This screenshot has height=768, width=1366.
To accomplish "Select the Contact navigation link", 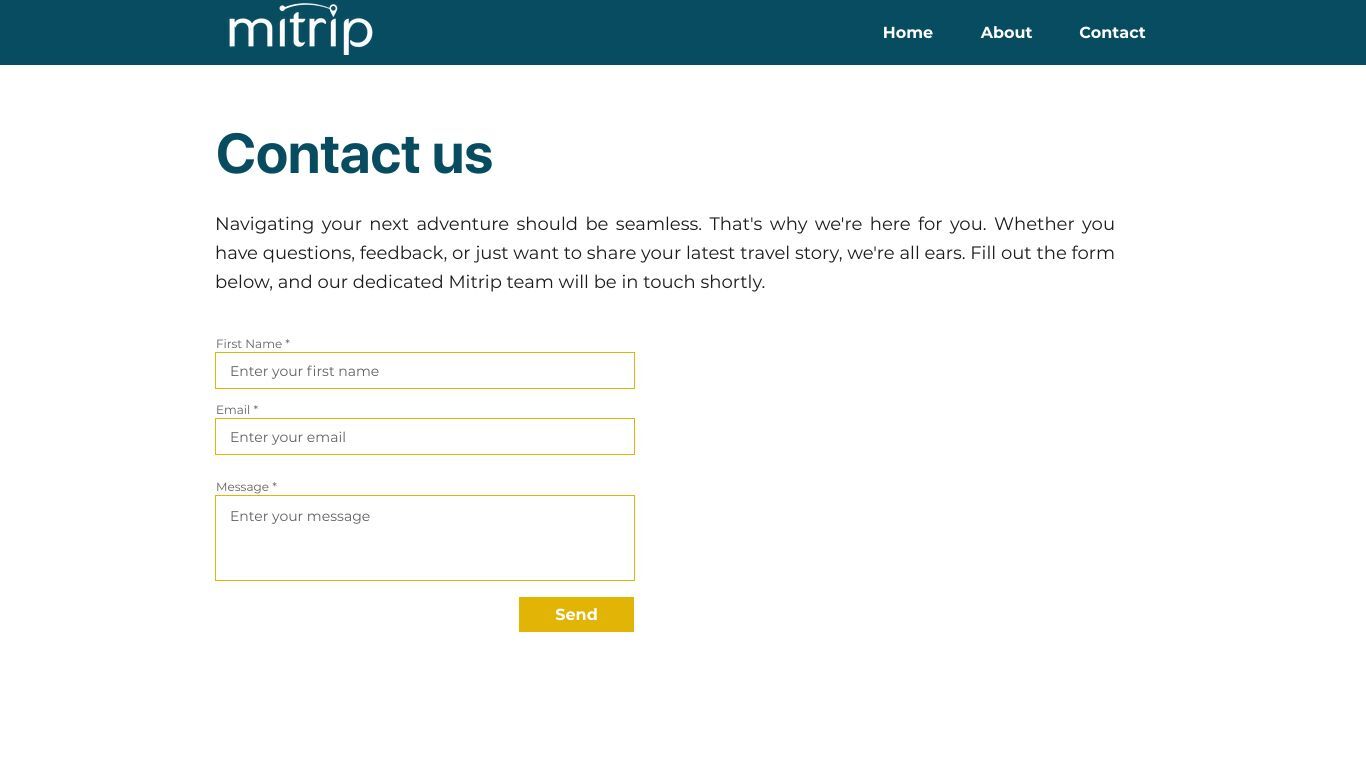I will (x=1112, y=32).
